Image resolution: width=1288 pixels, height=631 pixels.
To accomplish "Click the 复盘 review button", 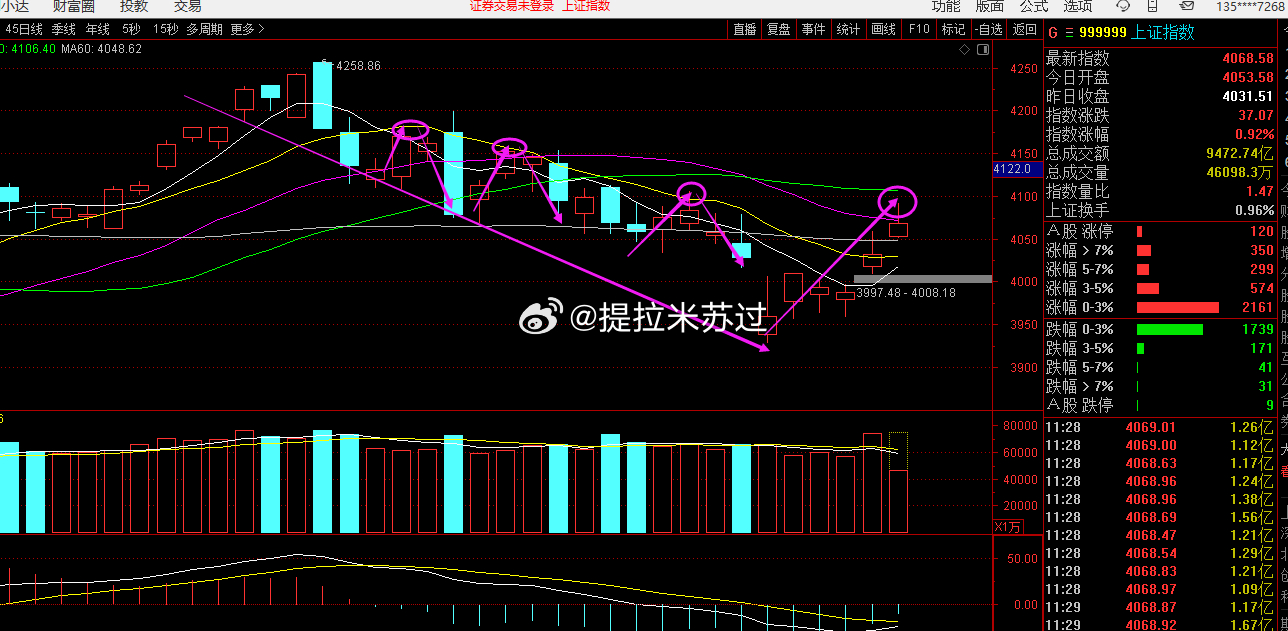I will pyautogui.click(x=779, y=29).
